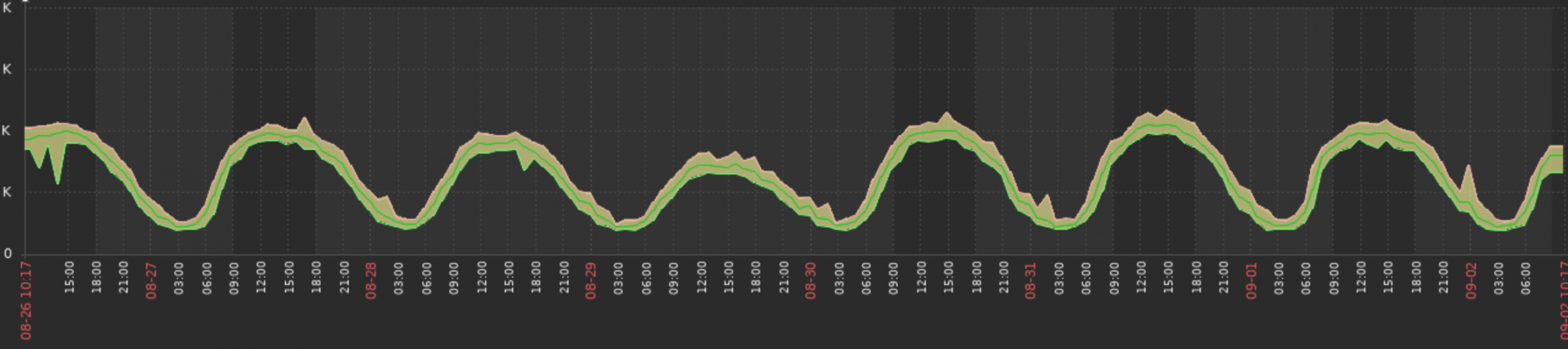The height and width of the screenshot is (349, 1568).
Task: Click the start timestamp 08-26 10:17
Action: (26, 301)
